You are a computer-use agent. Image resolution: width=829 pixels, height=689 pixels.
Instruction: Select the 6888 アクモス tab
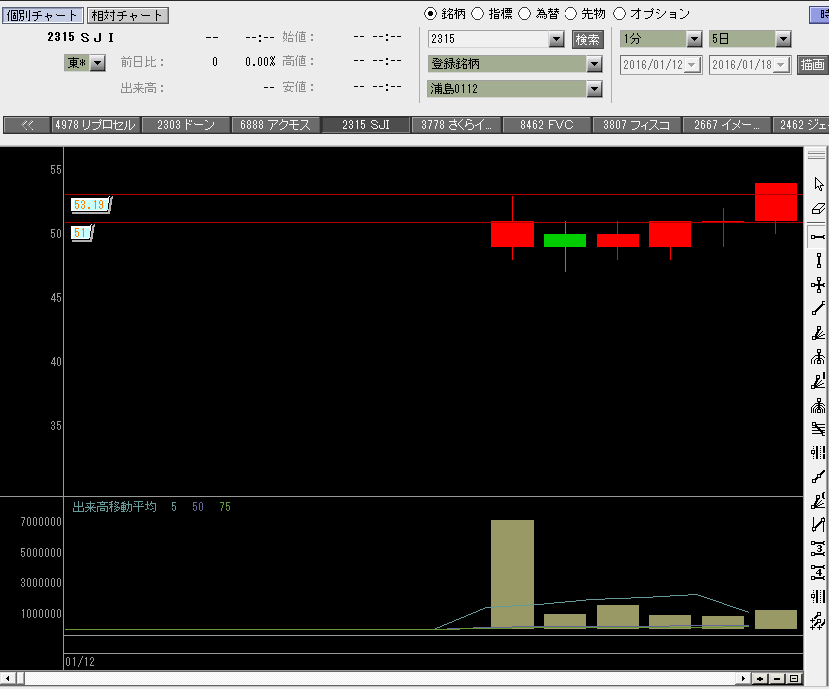click(275, 125)
